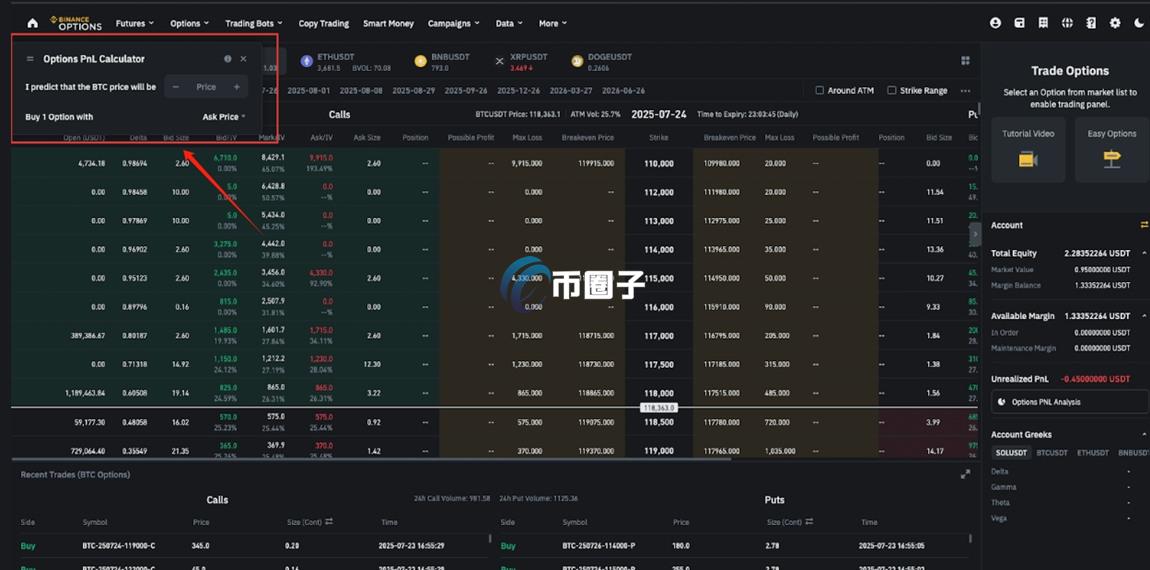Toggle Puts Size (Cont) unit switch
This screenshot has width=1150, height=570.
pos(809,522)
